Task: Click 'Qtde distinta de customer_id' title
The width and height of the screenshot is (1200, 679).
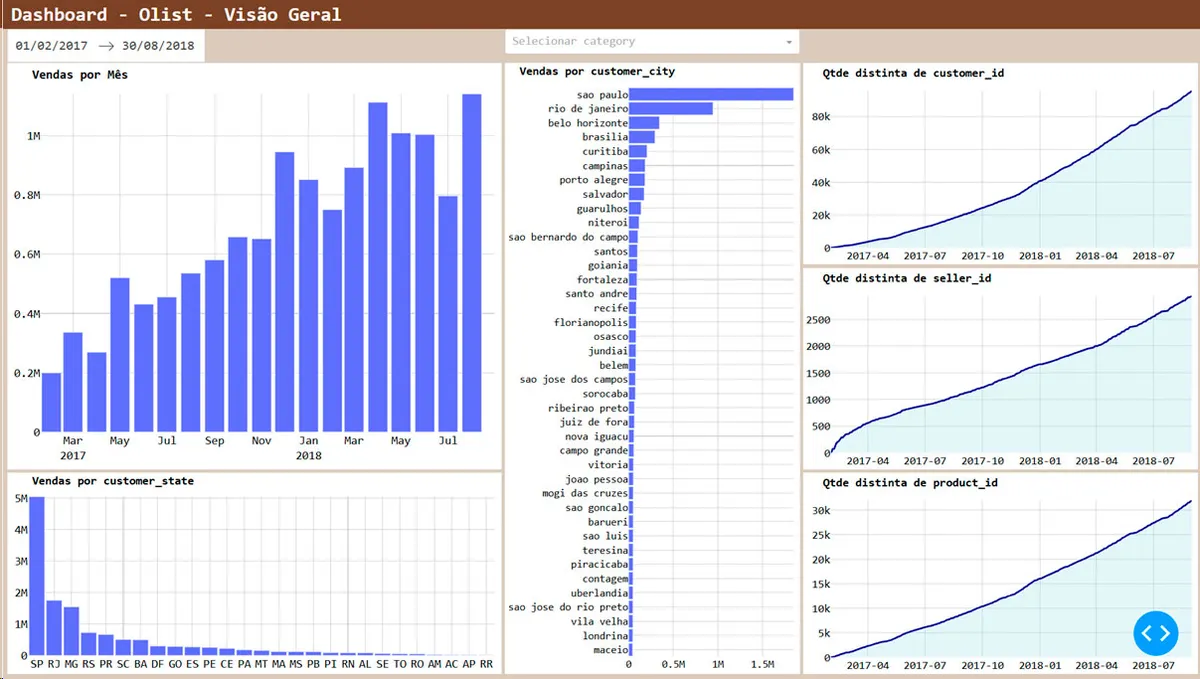Action: pyautogui.click(x=913, y=73)
